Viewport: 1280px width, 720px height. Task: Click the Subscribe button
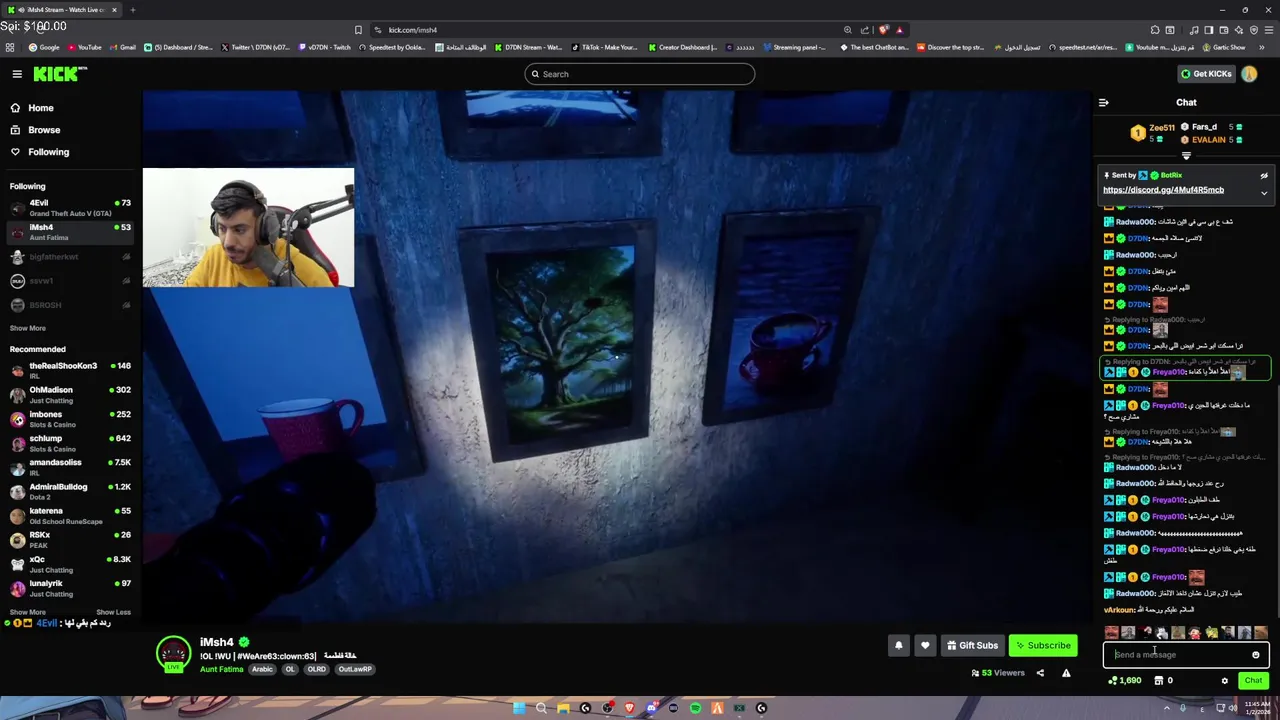click(x=1043, y=646)
